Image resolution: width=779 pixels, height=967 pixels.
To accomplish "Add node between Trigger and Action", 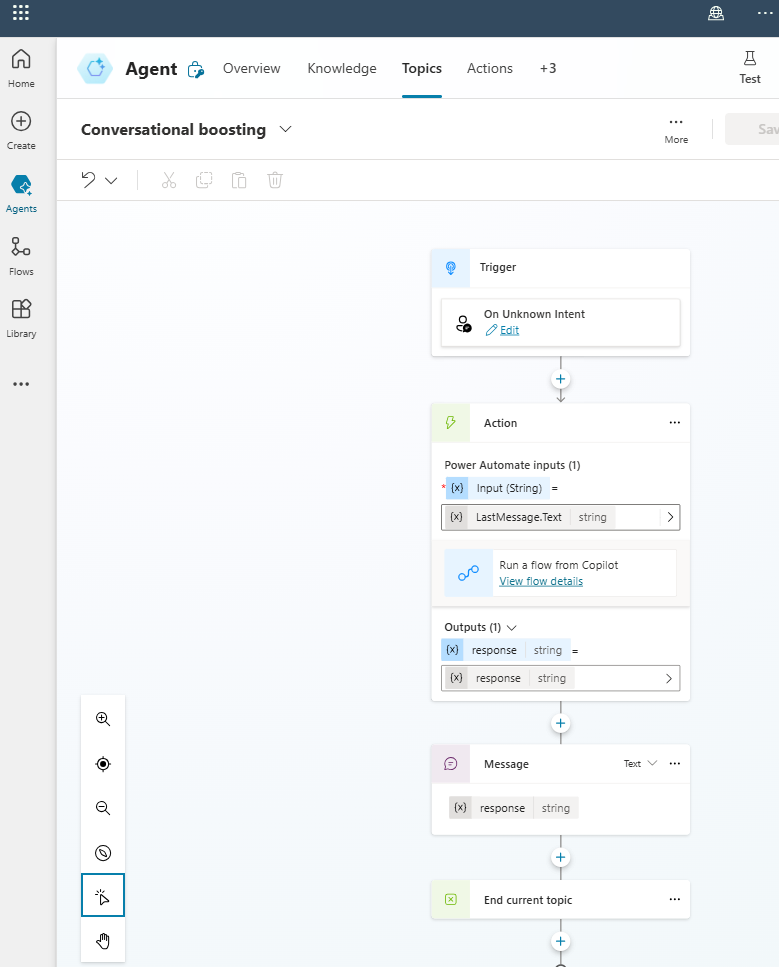I will (560, 379).
